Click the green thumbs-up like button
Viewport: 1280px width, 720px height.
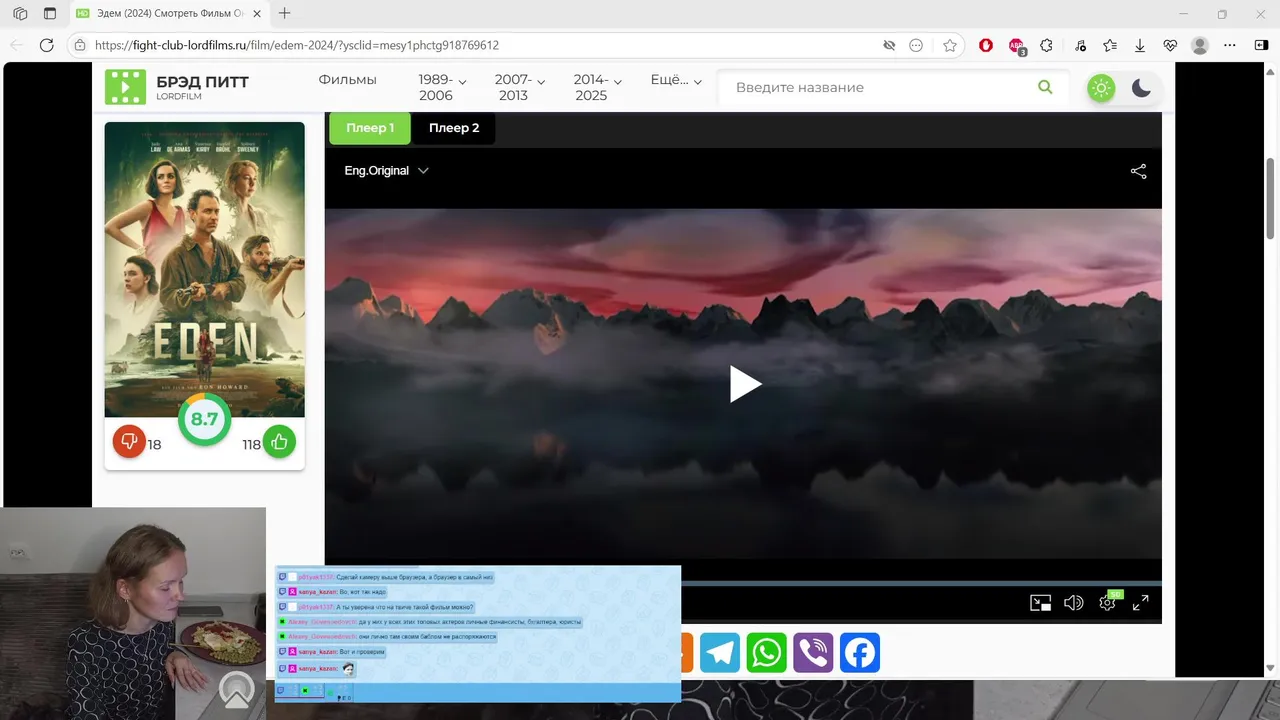(x=279, y=441)
